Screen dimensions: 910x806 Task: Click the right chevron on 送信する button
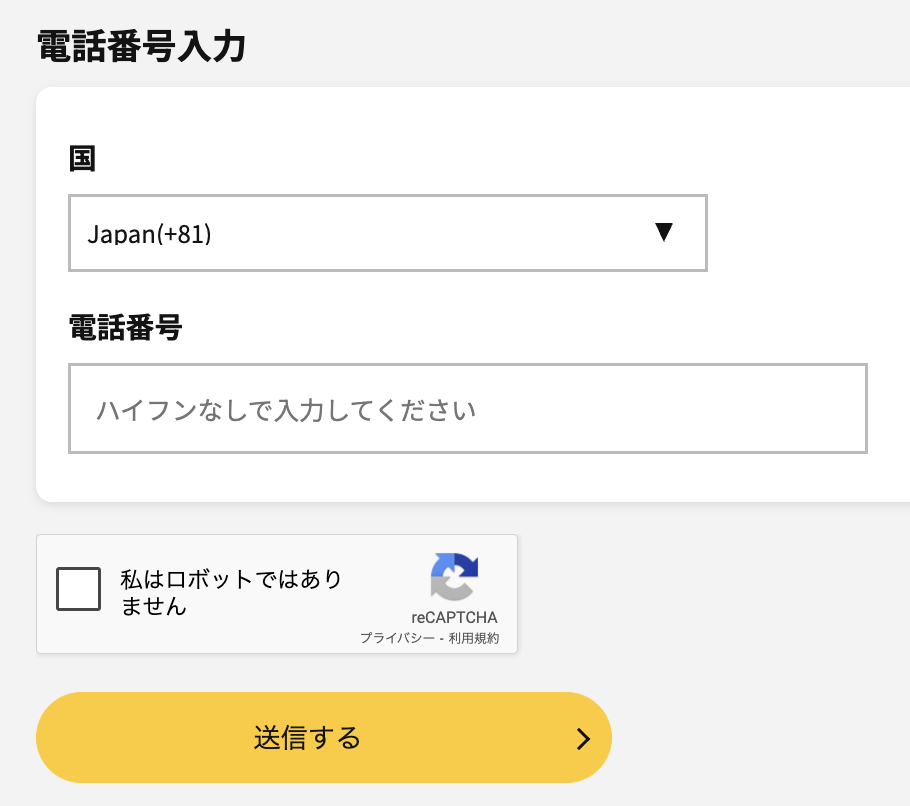click(x=583, y=739)
